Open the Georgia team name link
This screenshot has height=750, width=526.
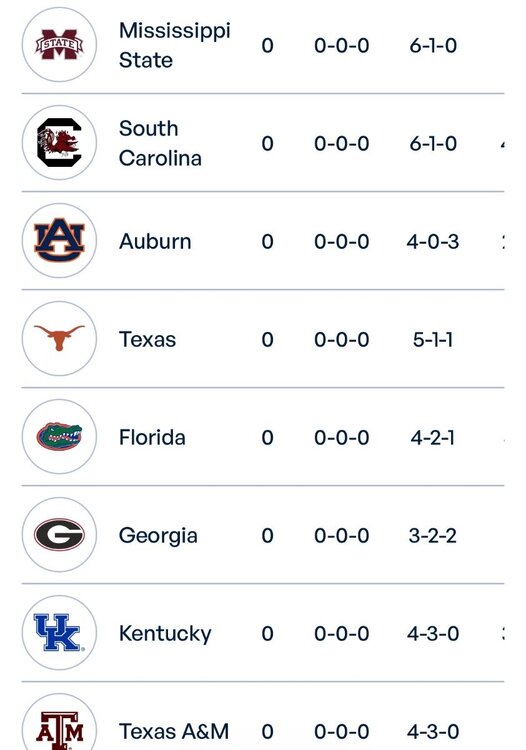point(158,536)
